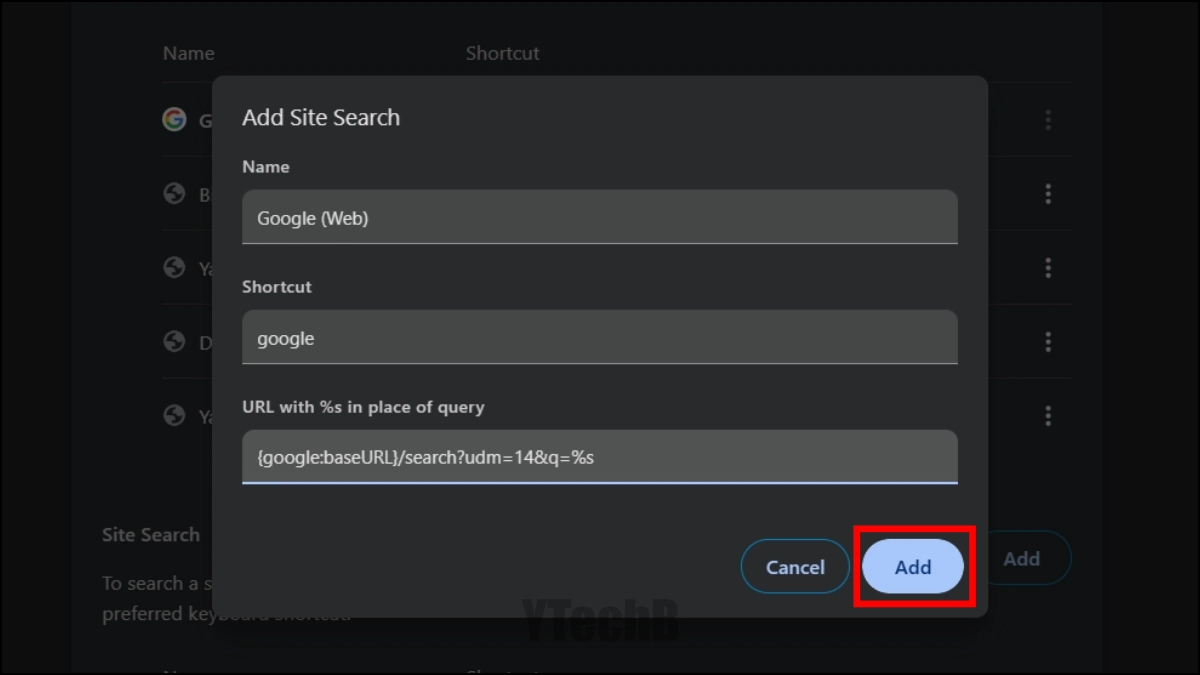1200x675 pixels.
Task: Click the Site Search heading behind the dialog
Action: point(151,535)
